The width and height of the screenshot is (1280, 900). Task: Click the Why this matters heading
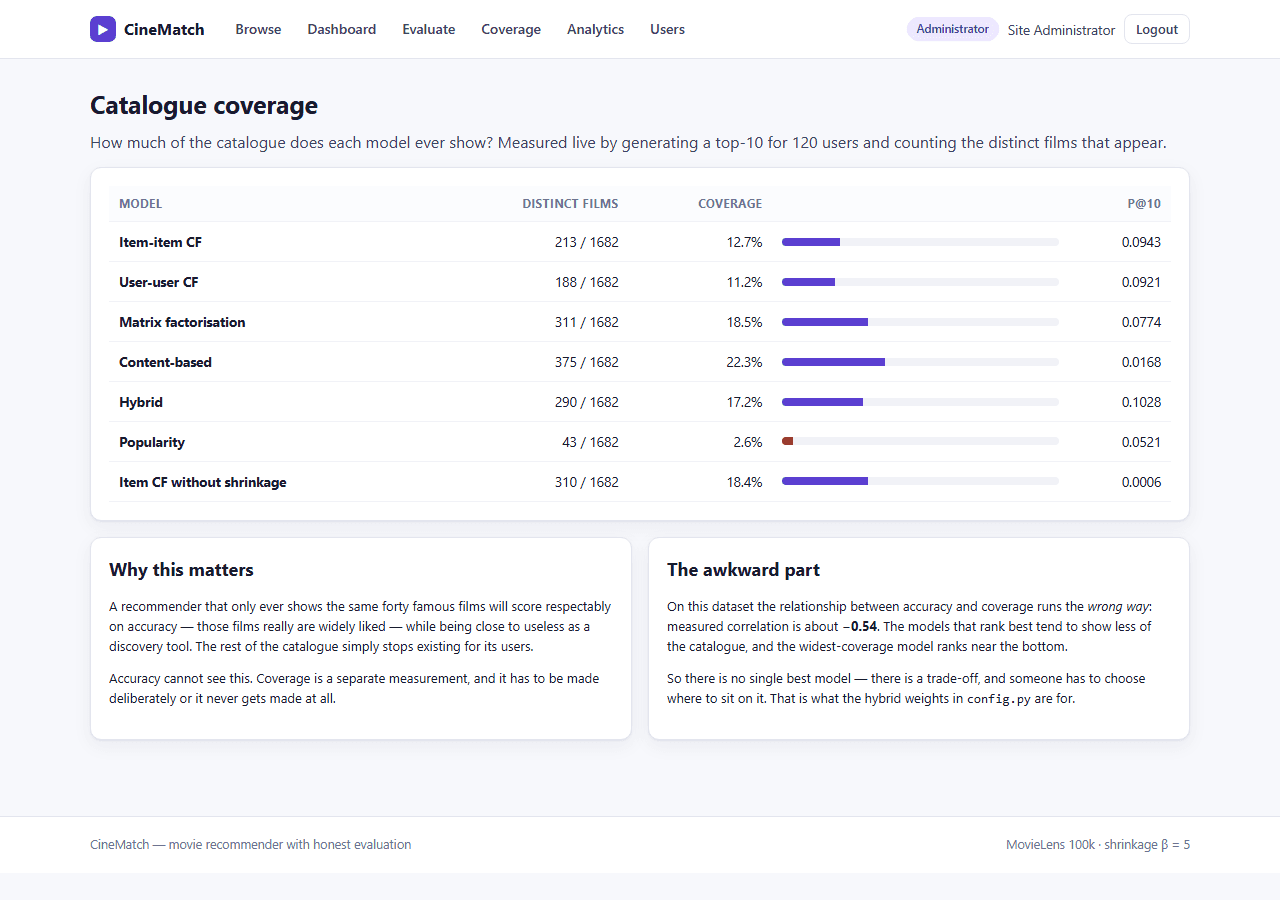(181, 570)
